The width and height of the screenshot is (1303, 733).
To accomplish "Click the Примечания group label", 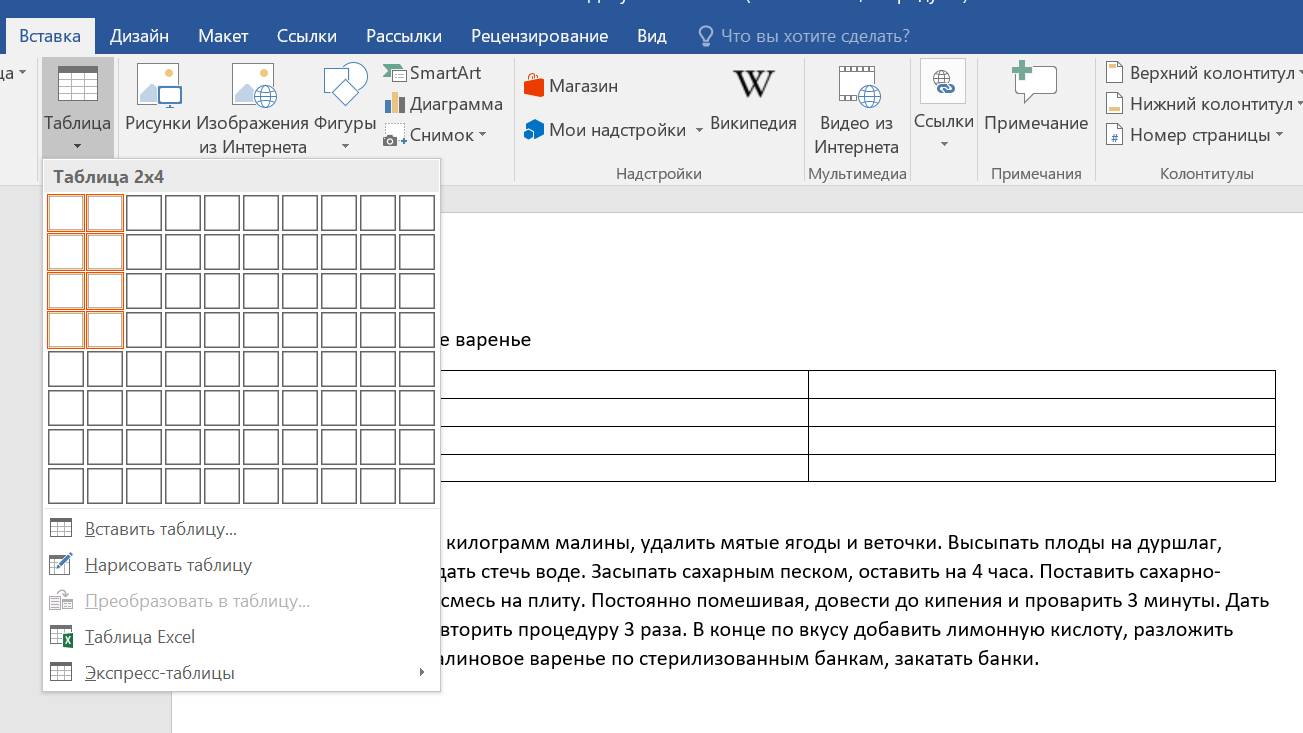I will tap(1036, 174).
